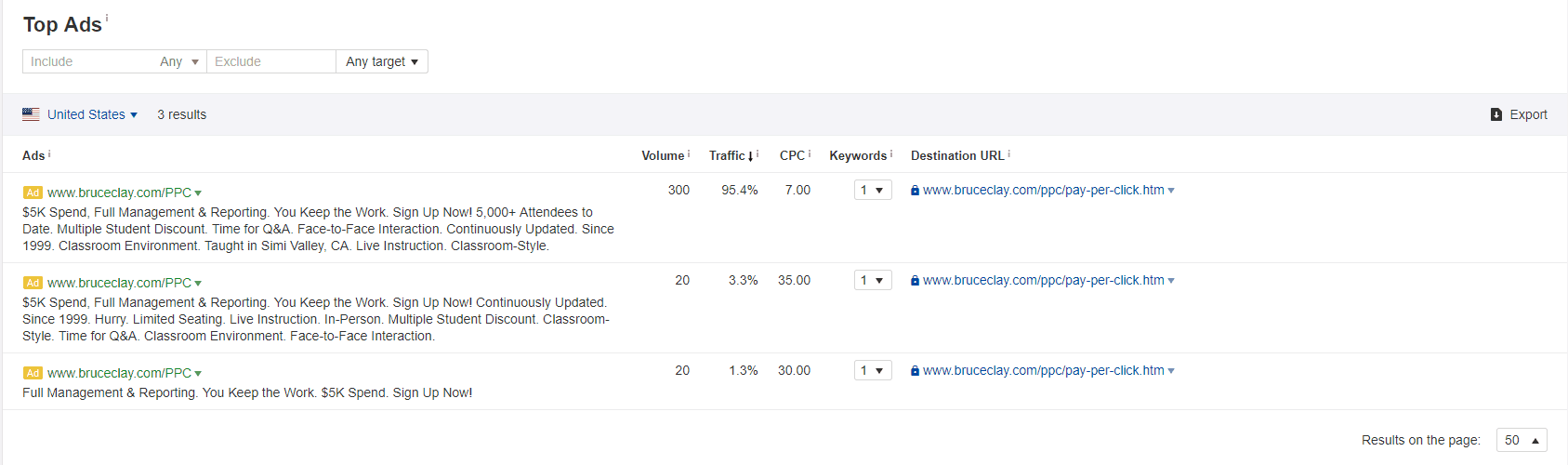Sort by the Keywords column header
This screenshot has width=1568, height=465.
pos(858,155)
